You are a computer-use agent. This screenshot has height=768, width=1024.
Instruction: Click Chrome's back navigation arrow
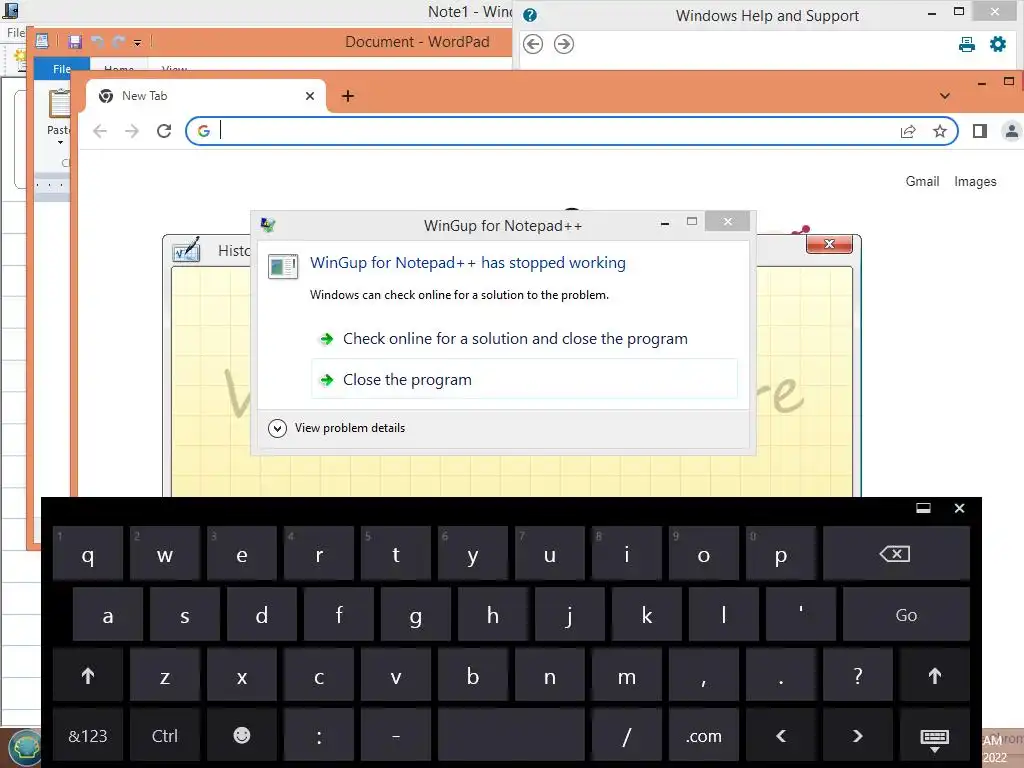pos(100,131)
